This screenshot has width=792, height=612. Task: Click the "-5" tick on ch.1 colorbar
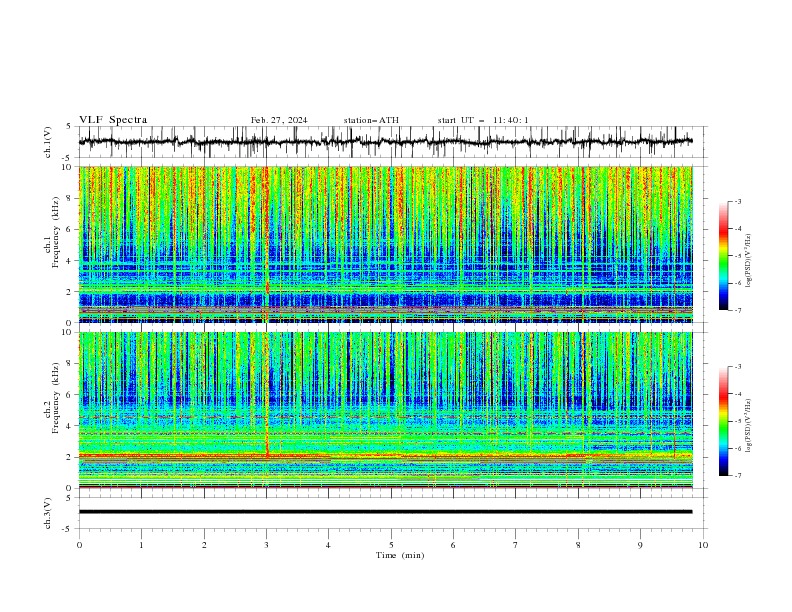pyautogui.click(x=738, y=256)
